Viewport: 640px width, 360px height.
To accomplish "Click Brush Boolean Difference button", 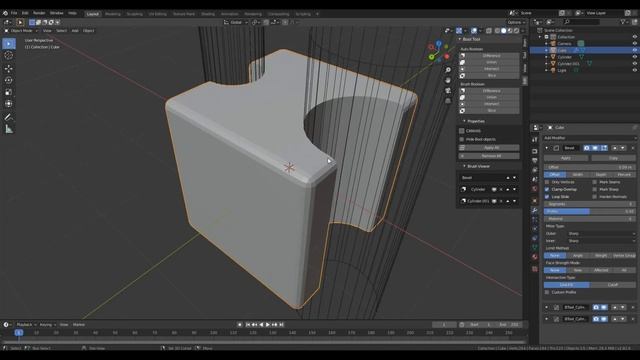I will [x=489, y=91].
